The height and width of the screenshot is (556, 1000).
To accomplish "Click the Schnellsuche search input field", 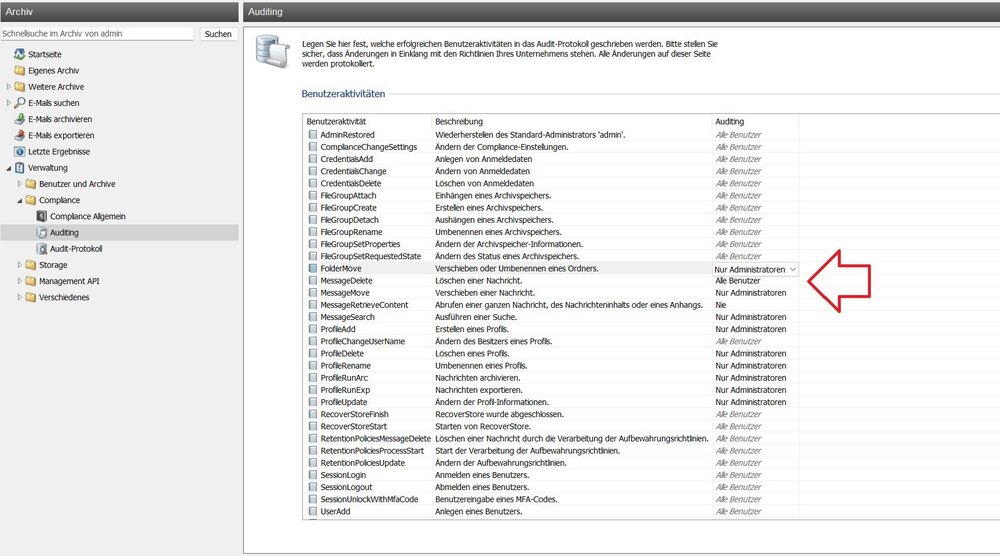I will [x=97, y=34].
